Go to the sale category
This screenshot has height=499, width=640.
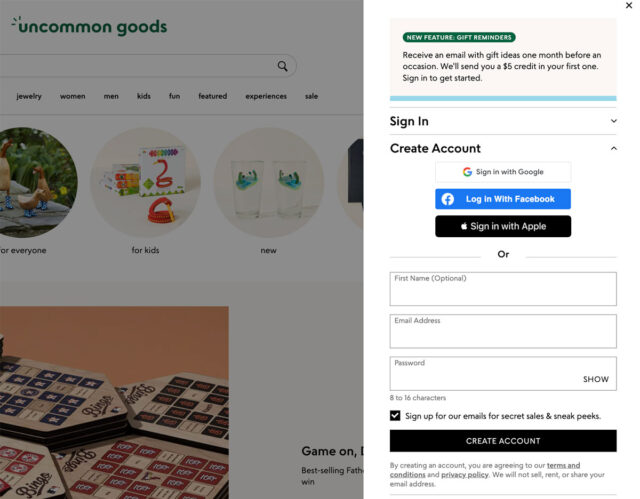pos(311,97)
